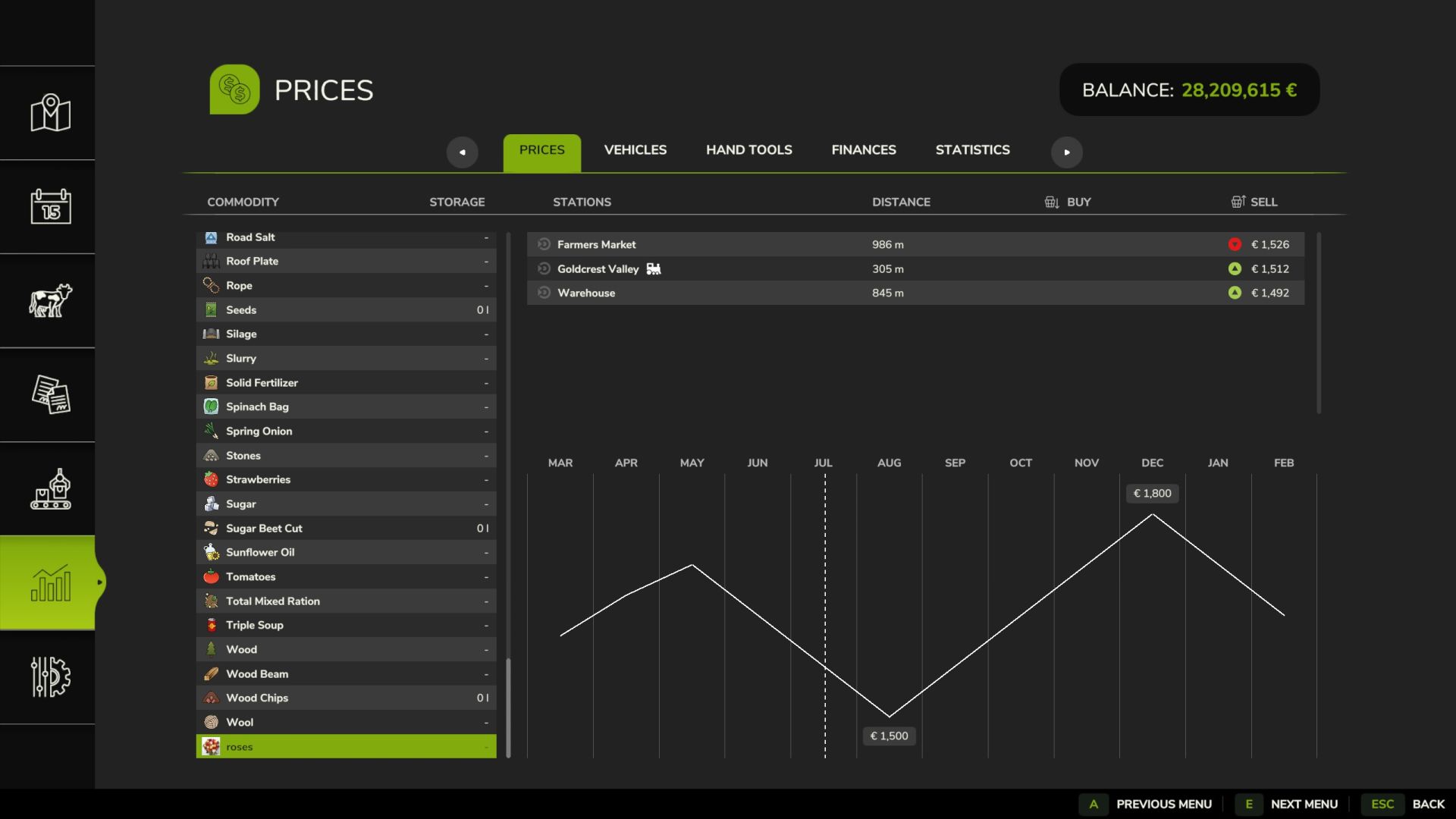Go to previous tab page arrow
Viewport: 1456px width, 819px height.
click(462, 152)
